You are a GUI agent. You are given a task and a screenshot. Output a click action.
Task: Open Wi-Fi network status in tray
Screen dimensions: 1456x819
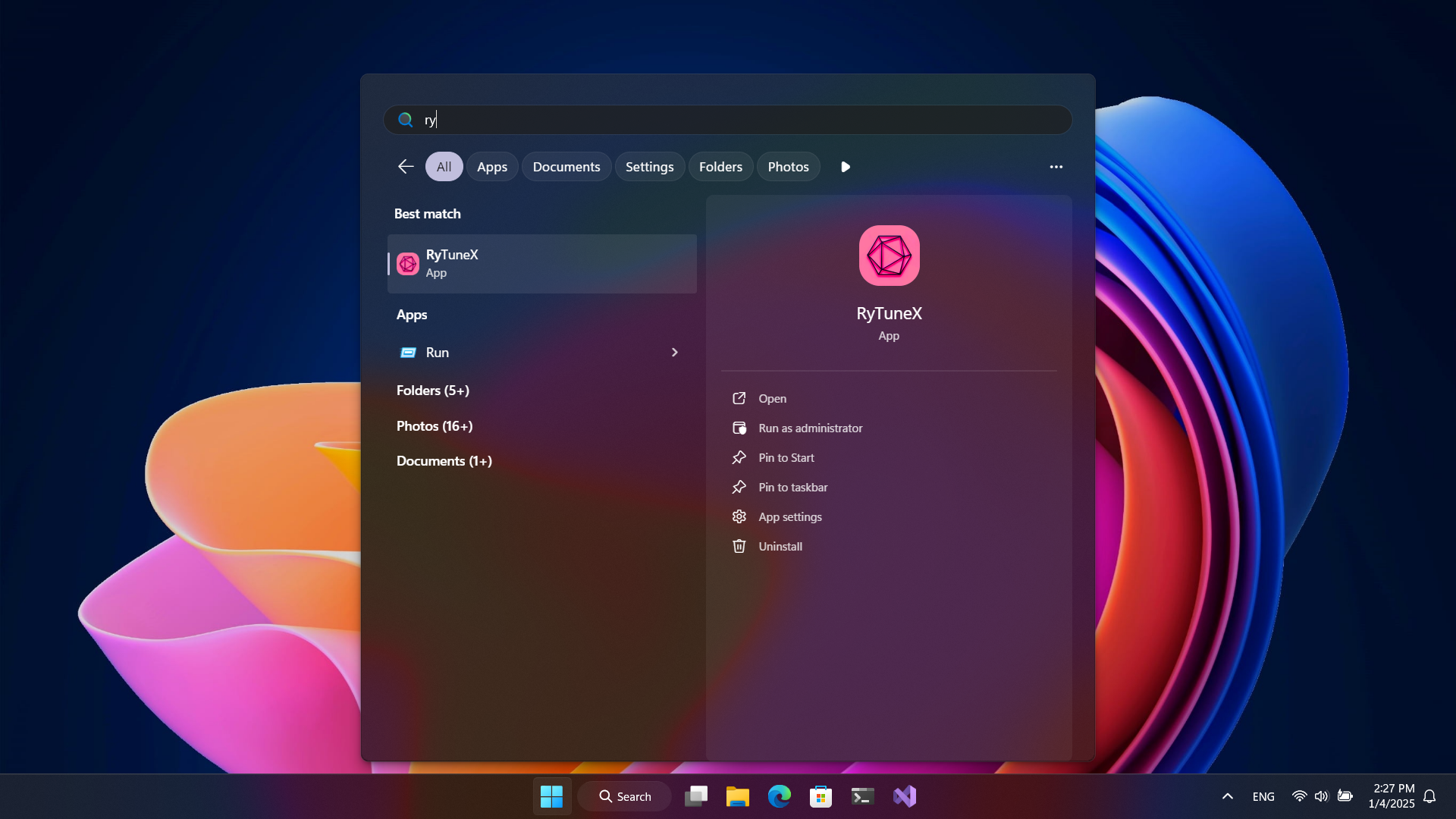point(1300,796)
